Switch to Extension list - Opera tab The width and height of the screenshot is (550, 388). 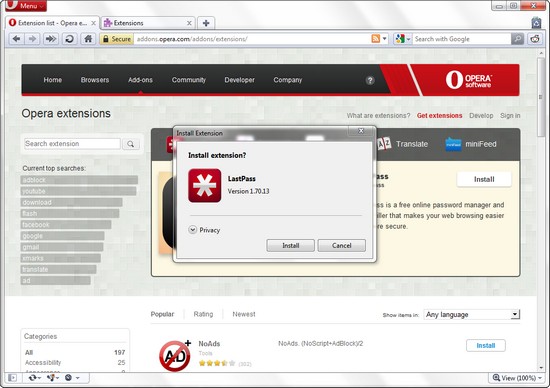coord(53,23)
